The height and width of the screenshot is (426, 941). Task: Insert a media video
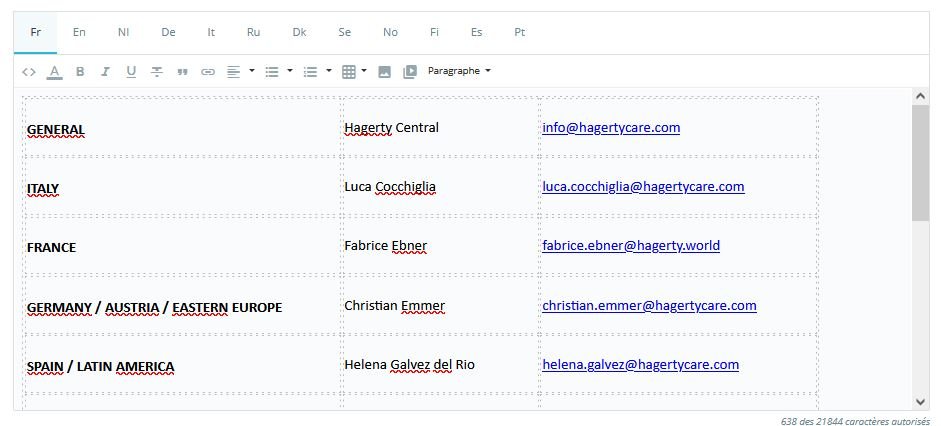click(x=410, y=72)
